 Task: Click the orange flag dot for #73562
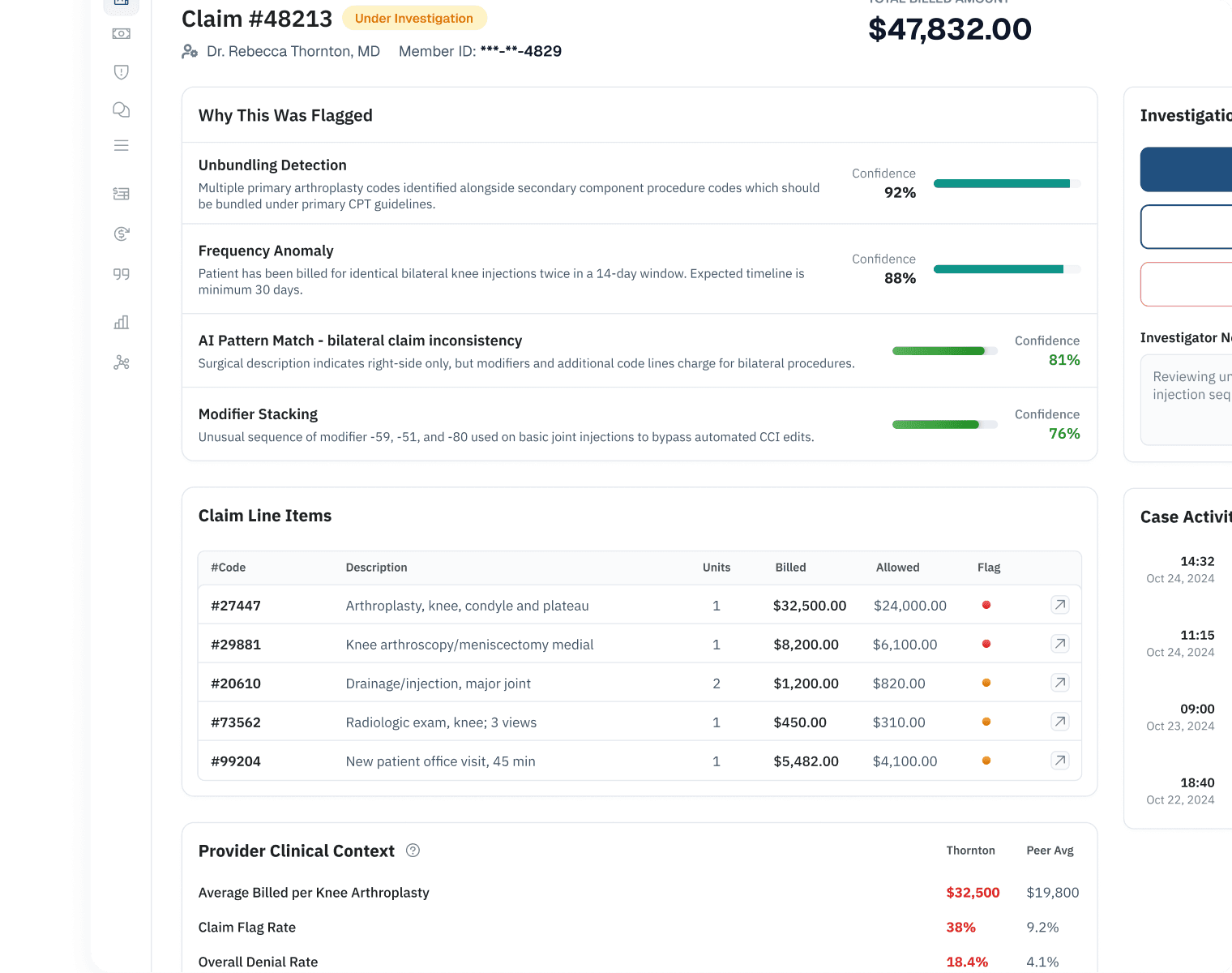[x=986, y=722]
